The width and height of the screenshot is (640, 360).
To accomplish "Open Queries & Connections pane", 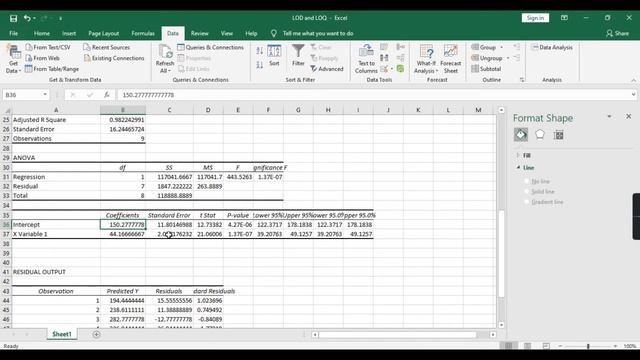I will [x=211, y=47].
